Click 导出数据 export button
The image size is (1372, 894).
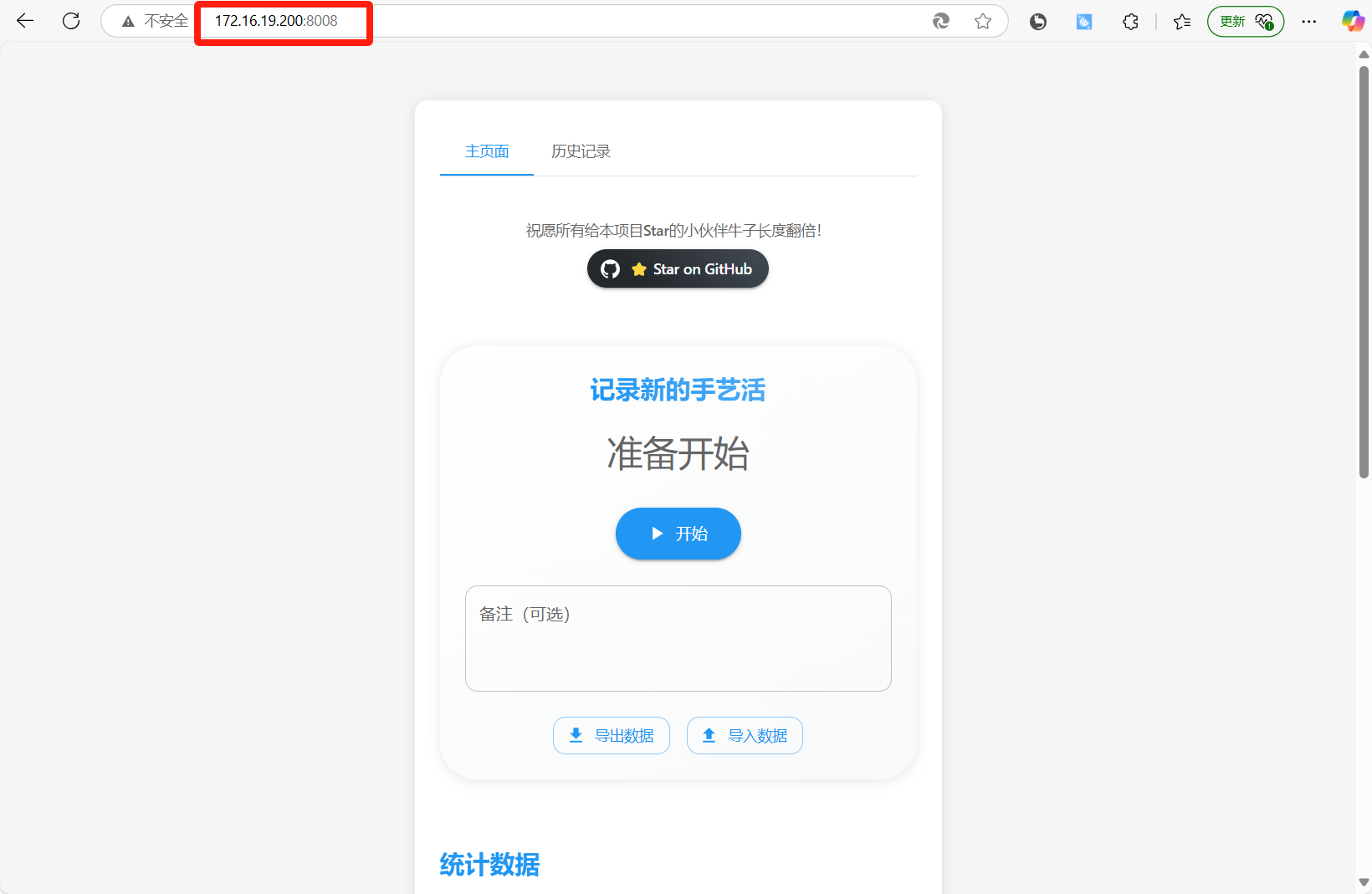click(x=612, y=735)
